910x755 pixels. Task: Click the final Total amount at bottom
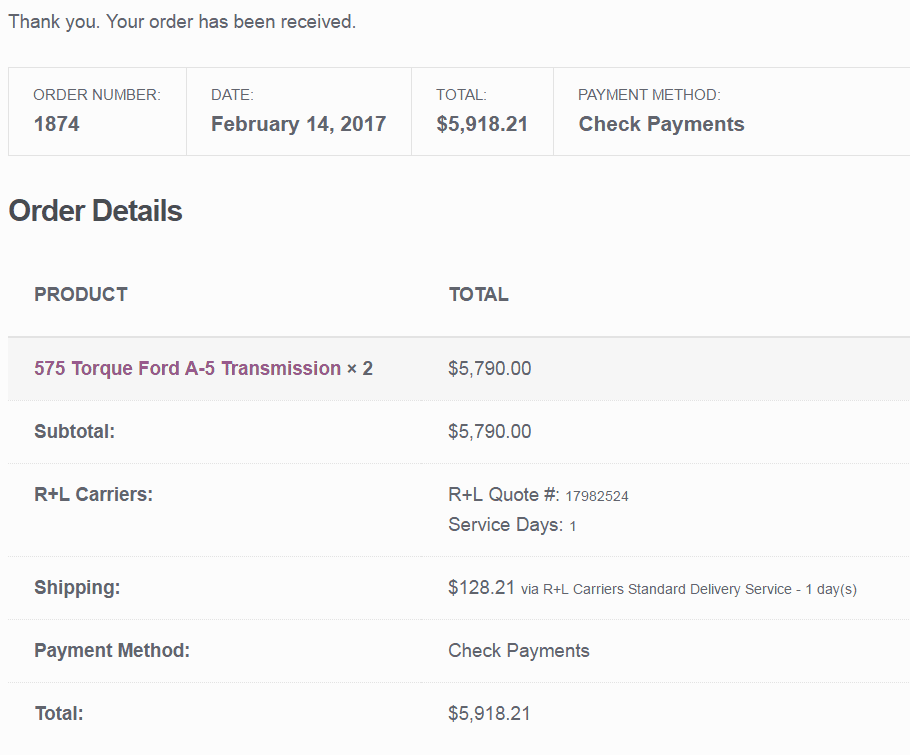(489, 713)
